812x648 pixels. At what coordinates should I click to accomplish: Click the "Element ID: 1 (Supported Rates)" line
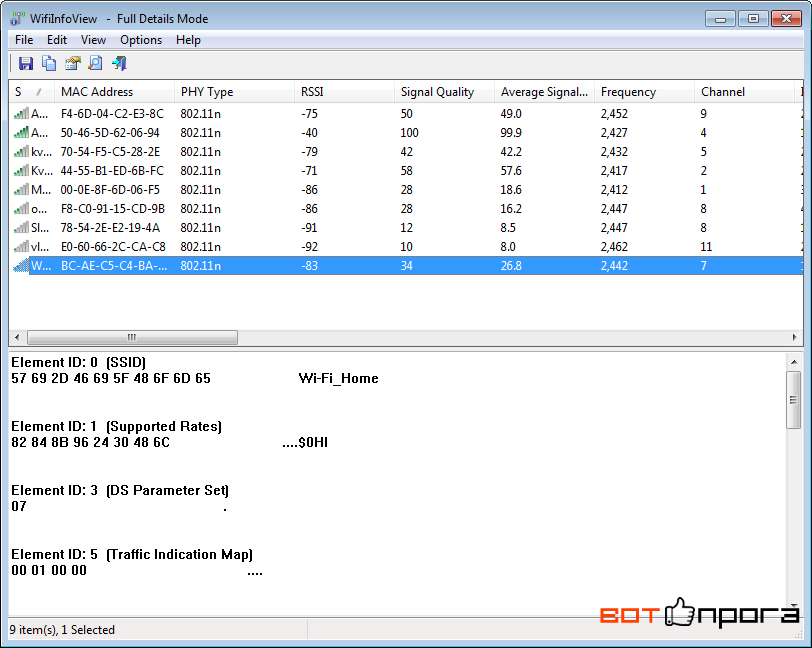(117, 426)
